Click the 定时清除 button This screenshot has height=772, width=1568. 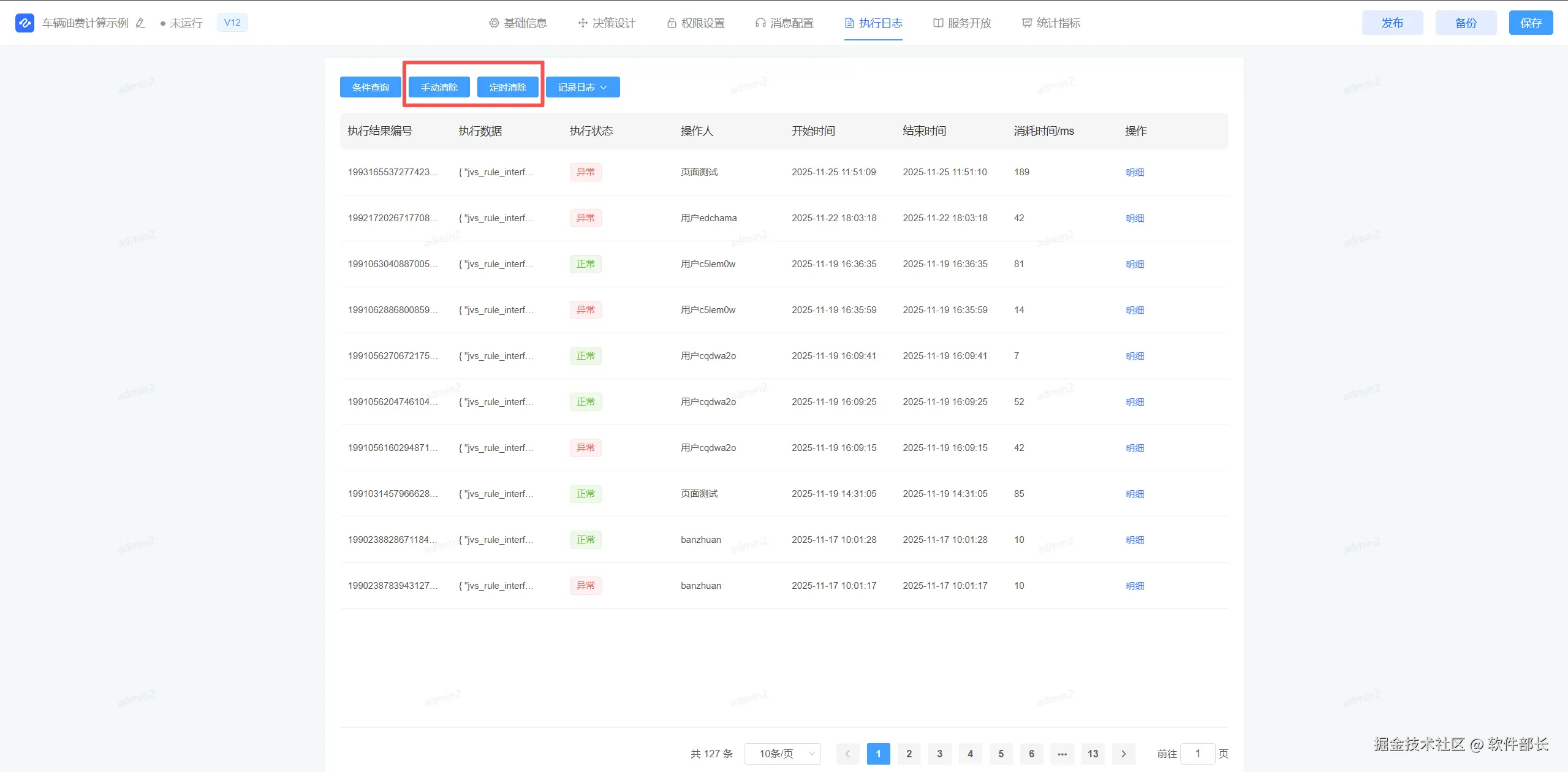pyautogui.click(x=507, y=87)
